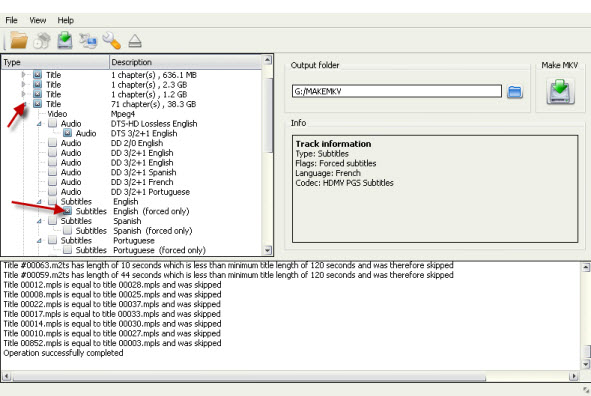The width and height of the screenshot is (591, 396).
Task: Click the Description column header
Action: 185,62
